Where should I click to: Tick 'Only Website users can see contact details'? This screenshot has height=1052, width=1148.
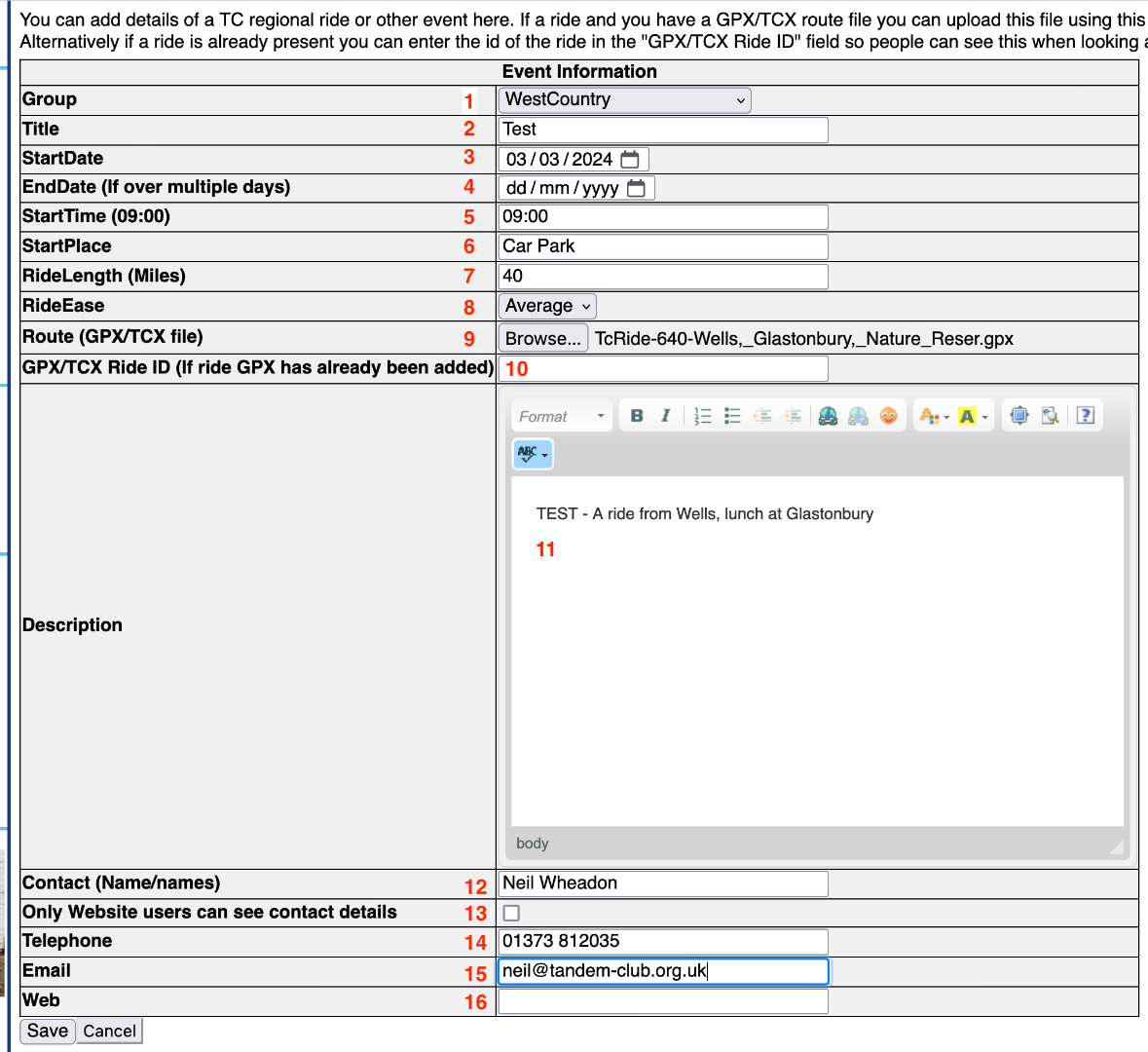[511, 913]
